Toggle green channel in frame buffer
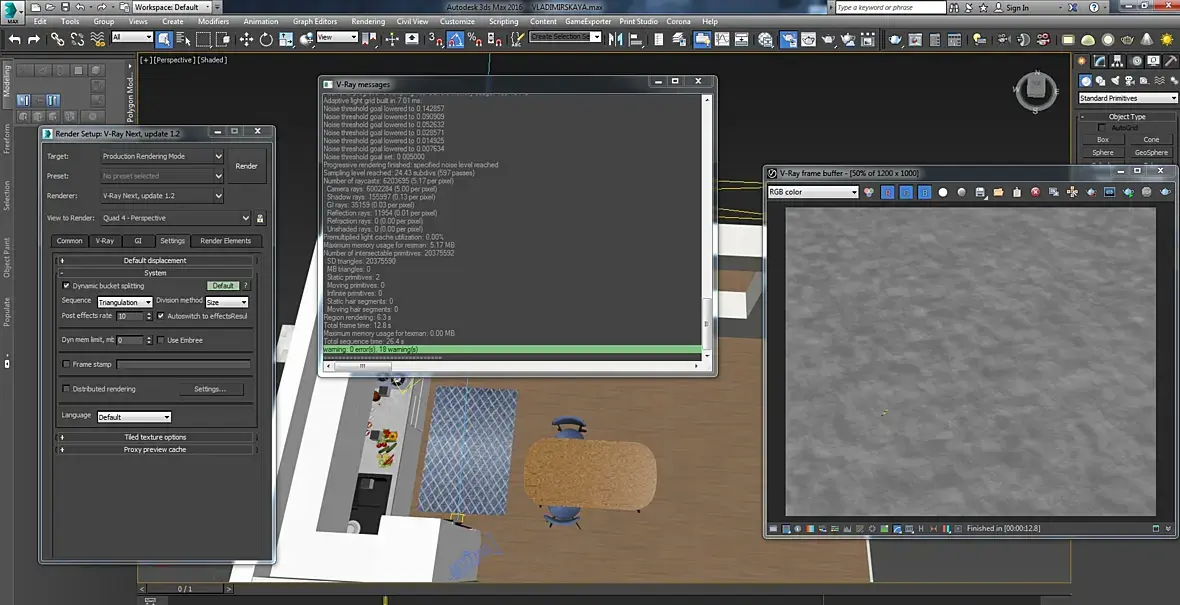1180x605 pixels. point(906,193)
